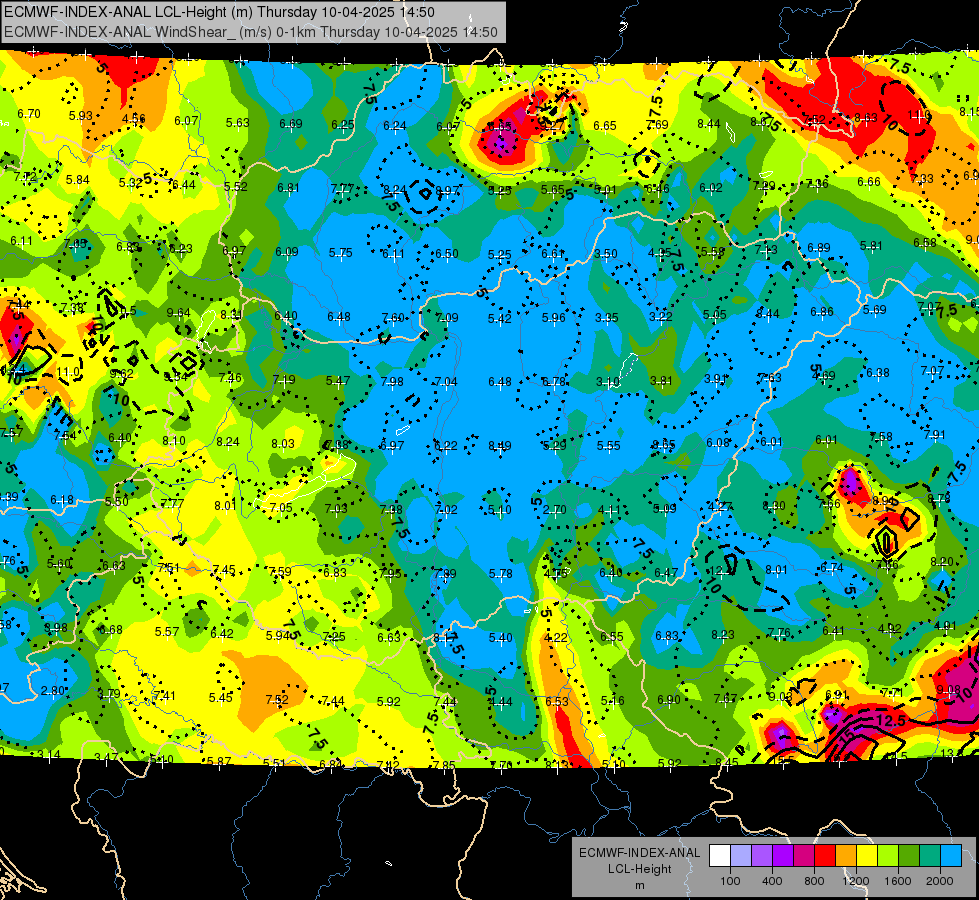This screenshot has width=979, height=900.
Task: Click the teal legend swatch
Action: tap(930, 855)
